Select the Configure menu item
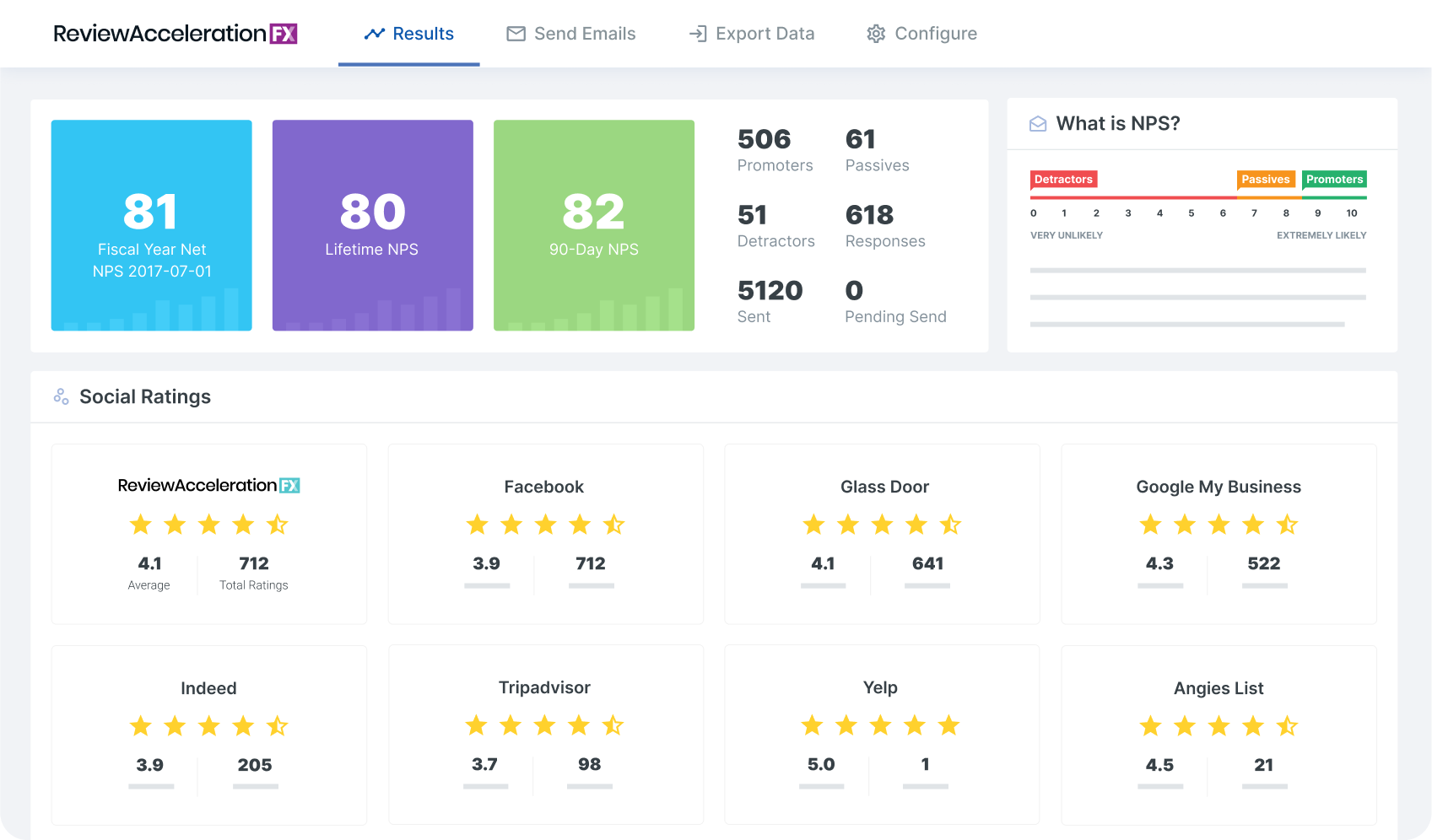Screen dimensions: 1432x840 [x=937, y=33]
